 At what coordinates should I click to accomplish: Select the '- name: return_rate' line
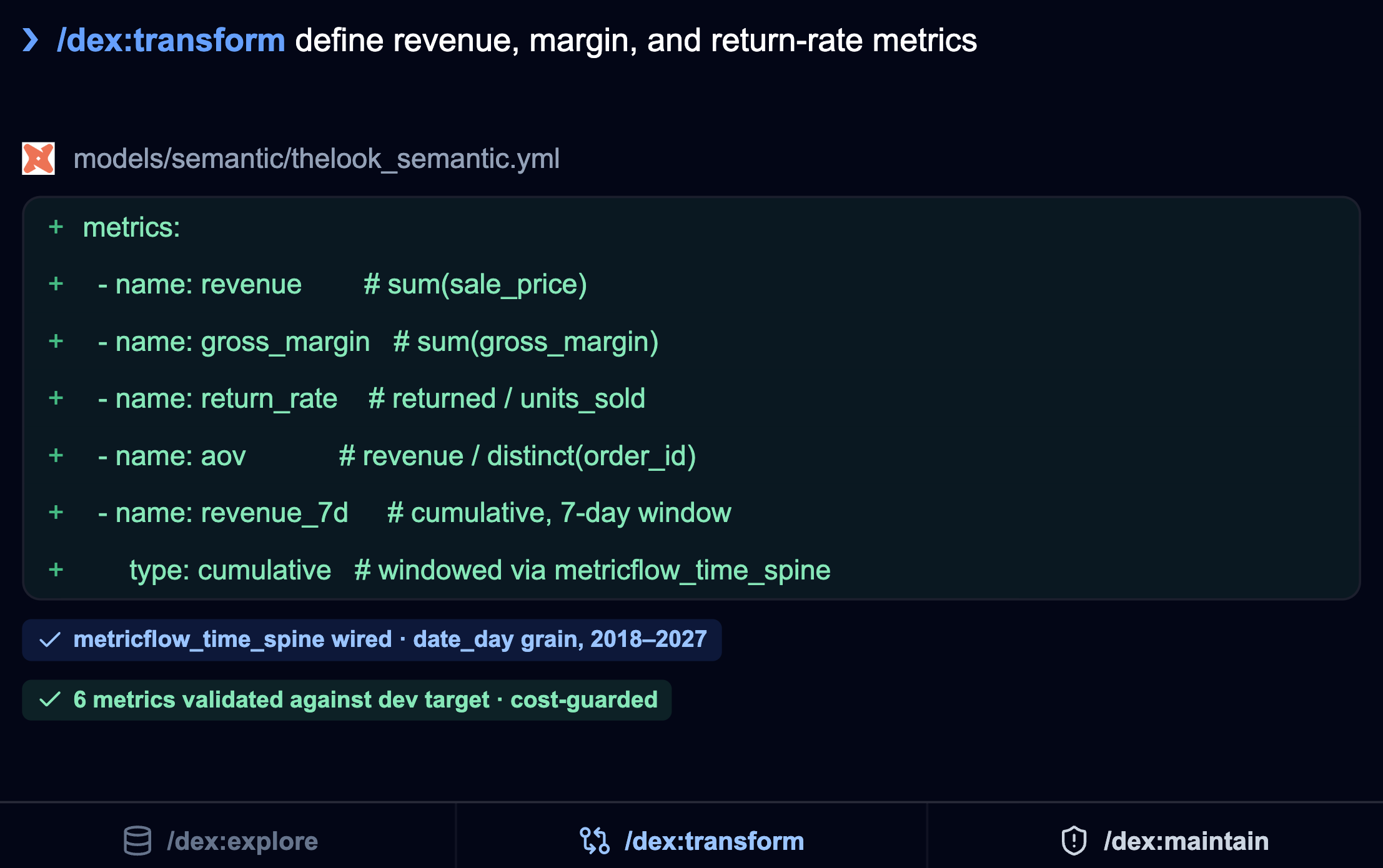217,399
